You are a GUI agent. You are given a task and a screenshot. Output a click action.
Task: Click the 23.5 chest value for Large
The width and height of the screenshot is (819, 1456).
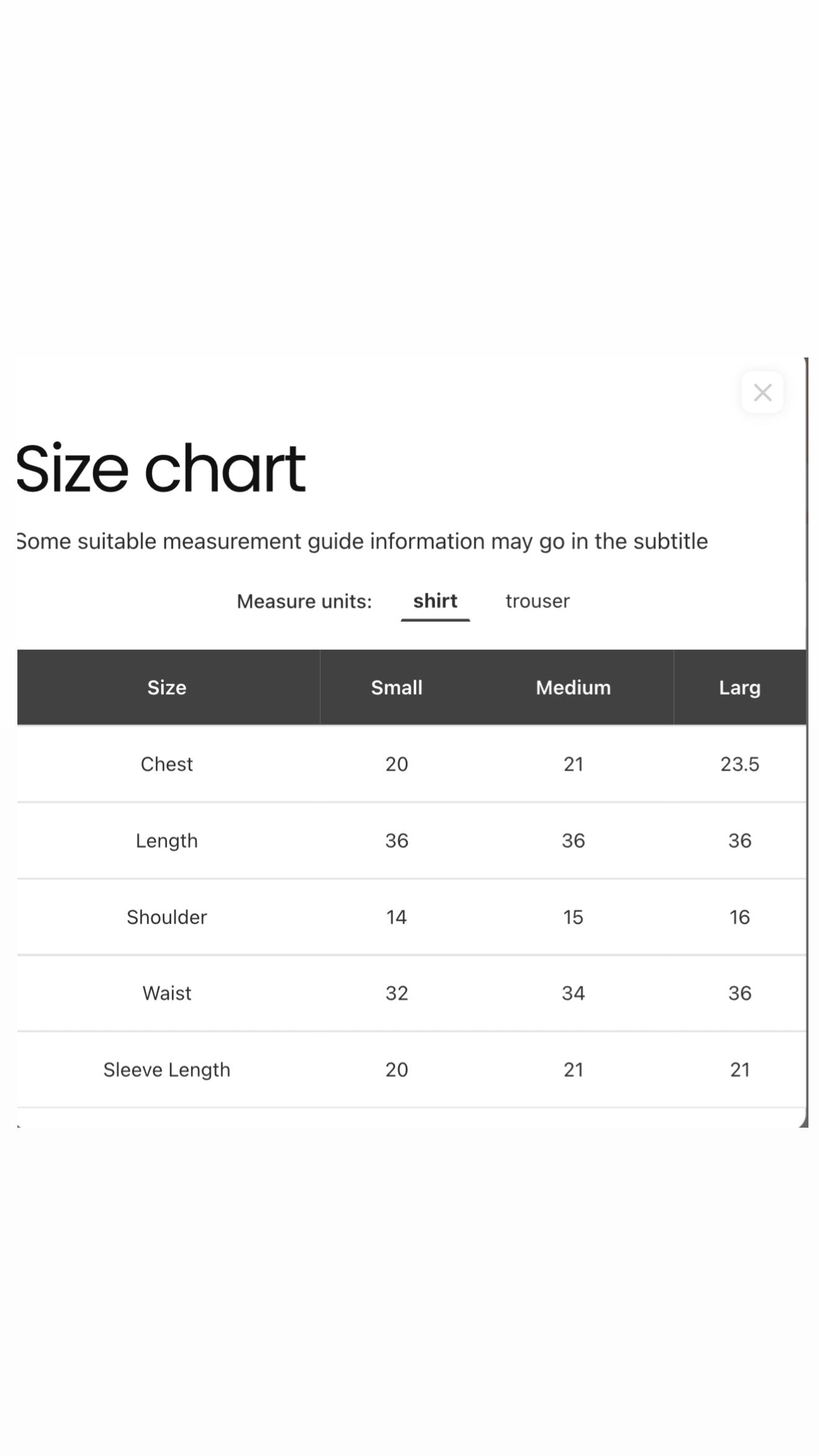[x=740, y=764]
